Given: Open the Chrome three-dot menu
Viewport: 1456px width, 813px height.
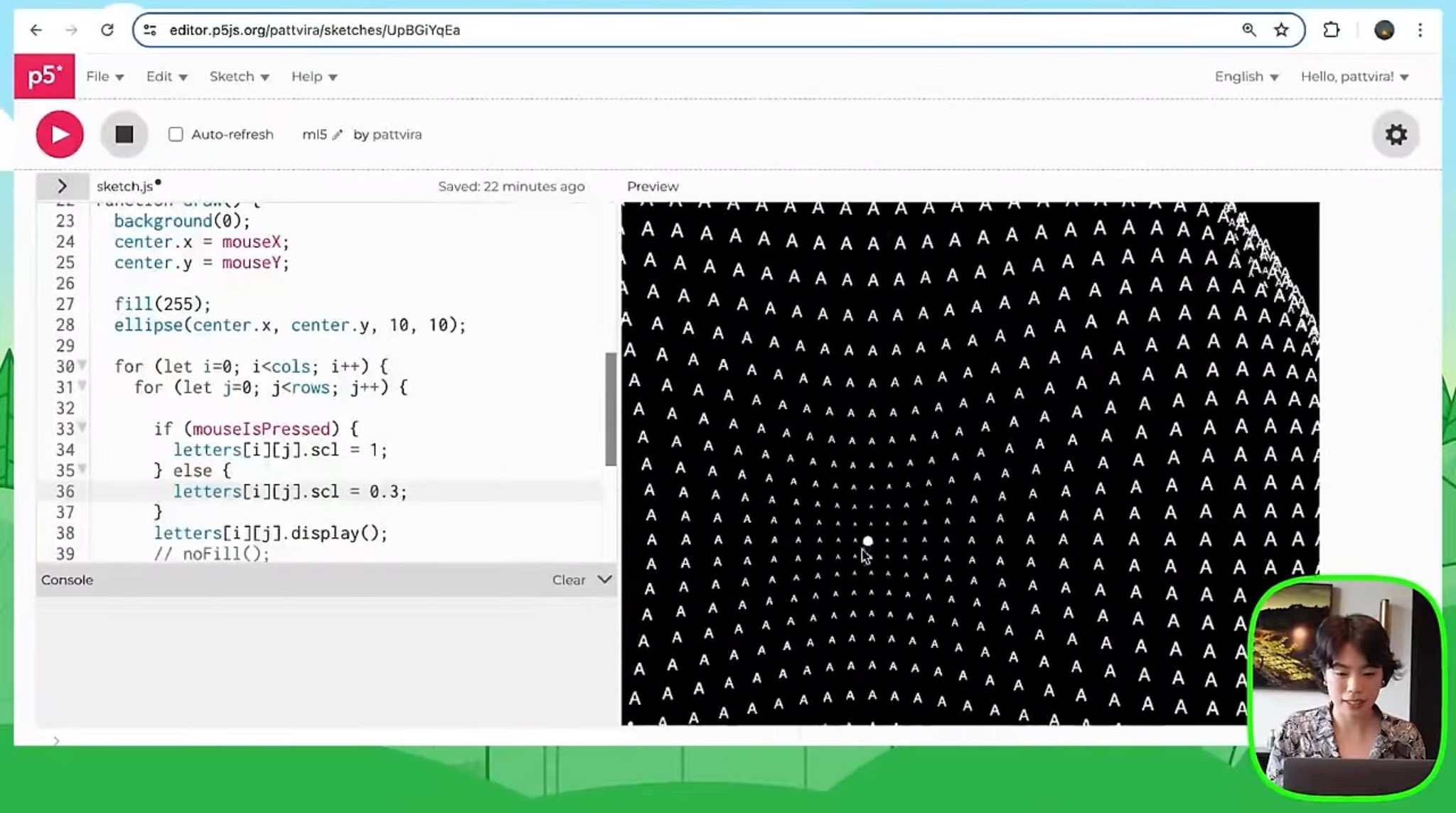Looking at the screenshot, I should pos(1420,30).
